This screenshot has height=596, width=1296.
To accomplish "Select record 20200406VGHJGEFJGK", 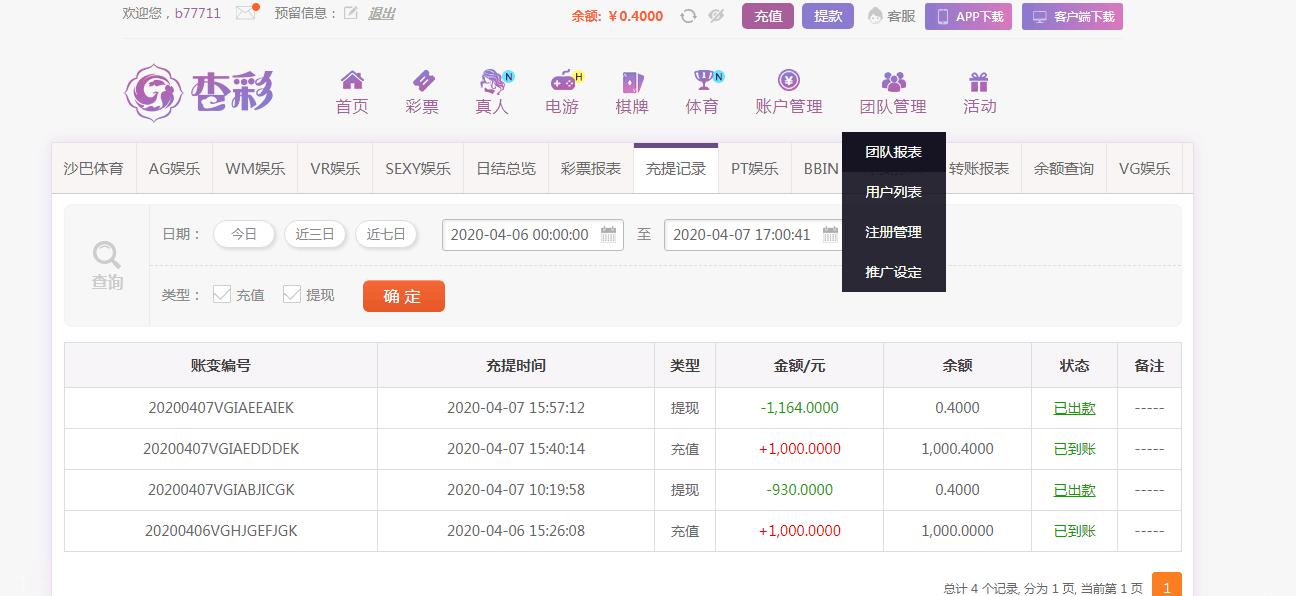I will [x=221, y=531].
